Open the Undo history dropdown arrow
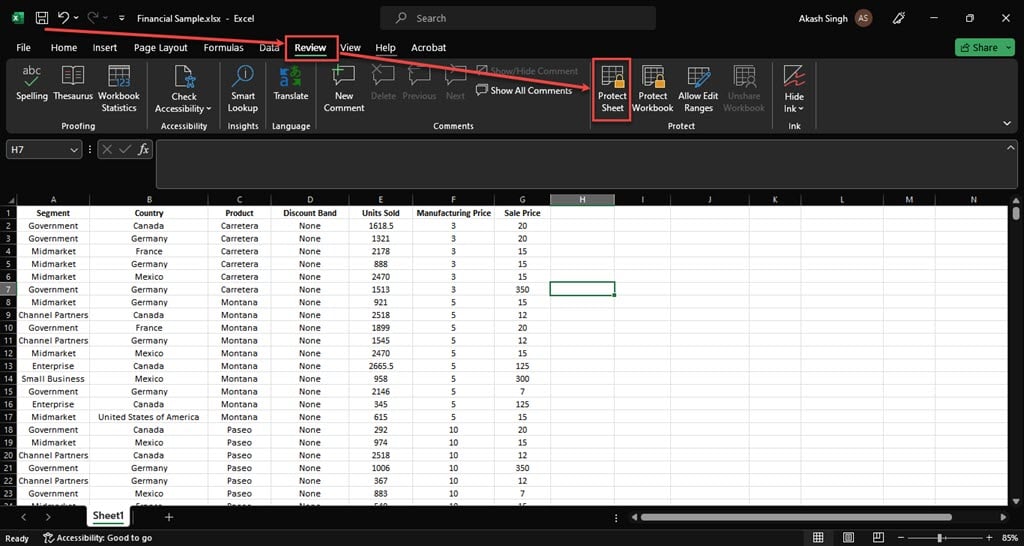This screenshot has width=1024, height=546. [x=76, y=18]
